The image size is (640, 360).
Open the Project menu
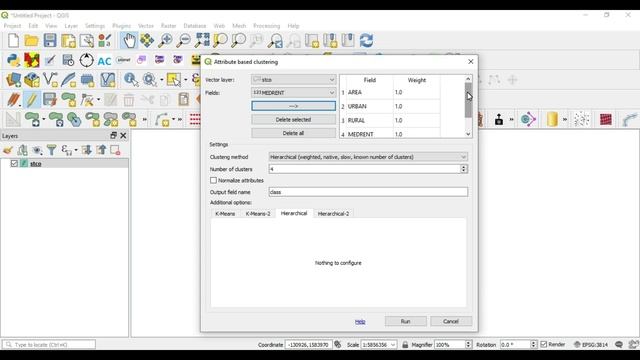12,26
